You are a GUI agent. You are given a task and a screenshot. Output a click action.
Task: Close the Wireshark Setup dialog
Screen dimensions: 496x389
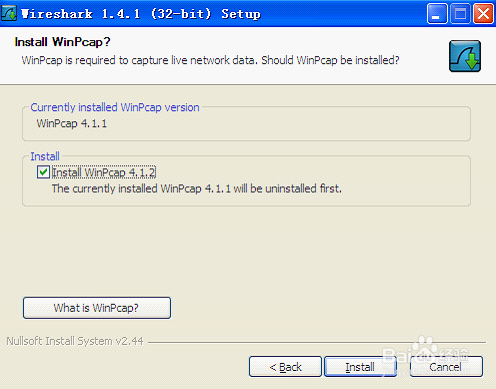pyautogui.click(x=483, y=14)
